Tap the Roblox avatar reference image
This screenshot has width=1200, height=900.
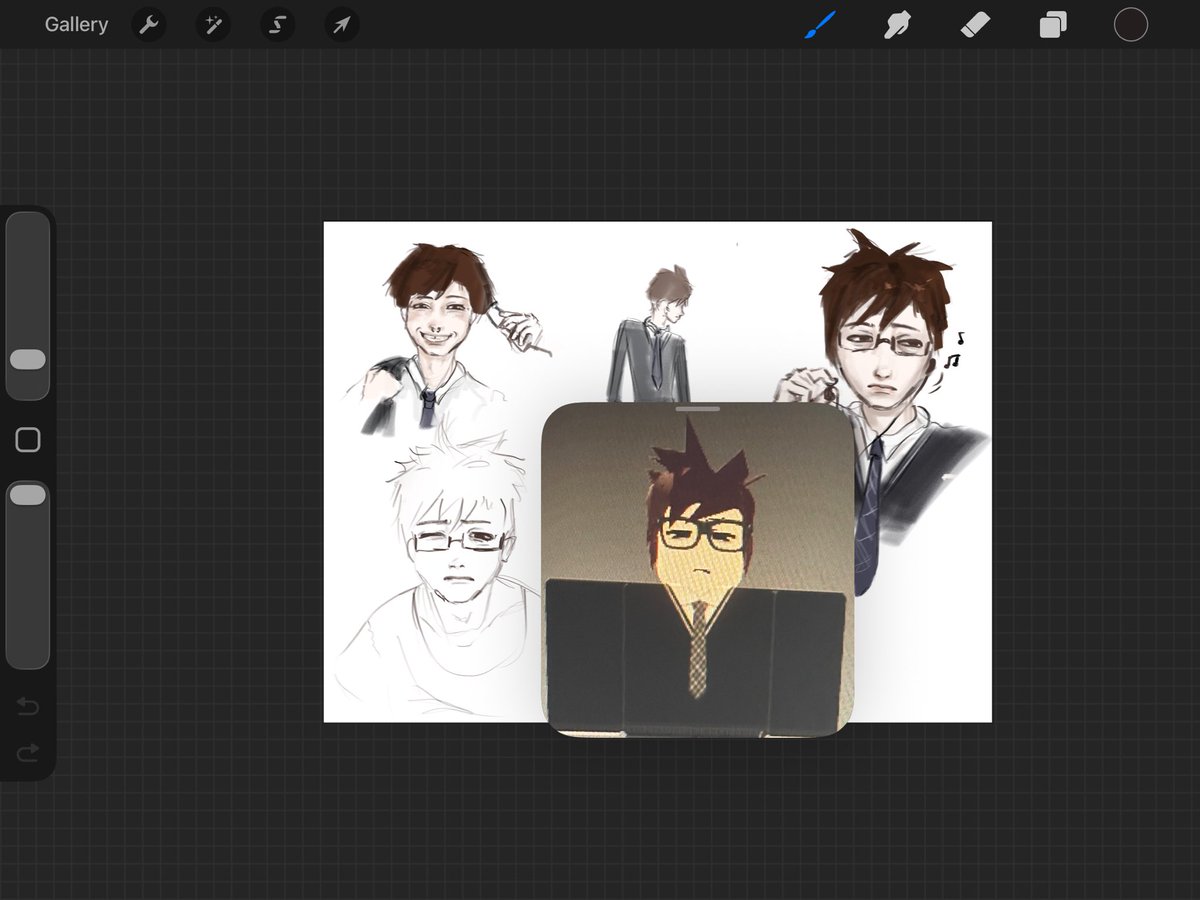[698, 570]
